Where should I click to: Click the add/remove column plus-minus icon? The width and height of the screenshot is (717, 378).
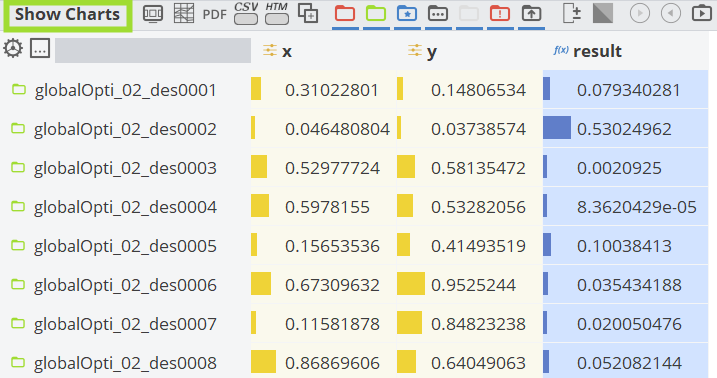point(572,13)
